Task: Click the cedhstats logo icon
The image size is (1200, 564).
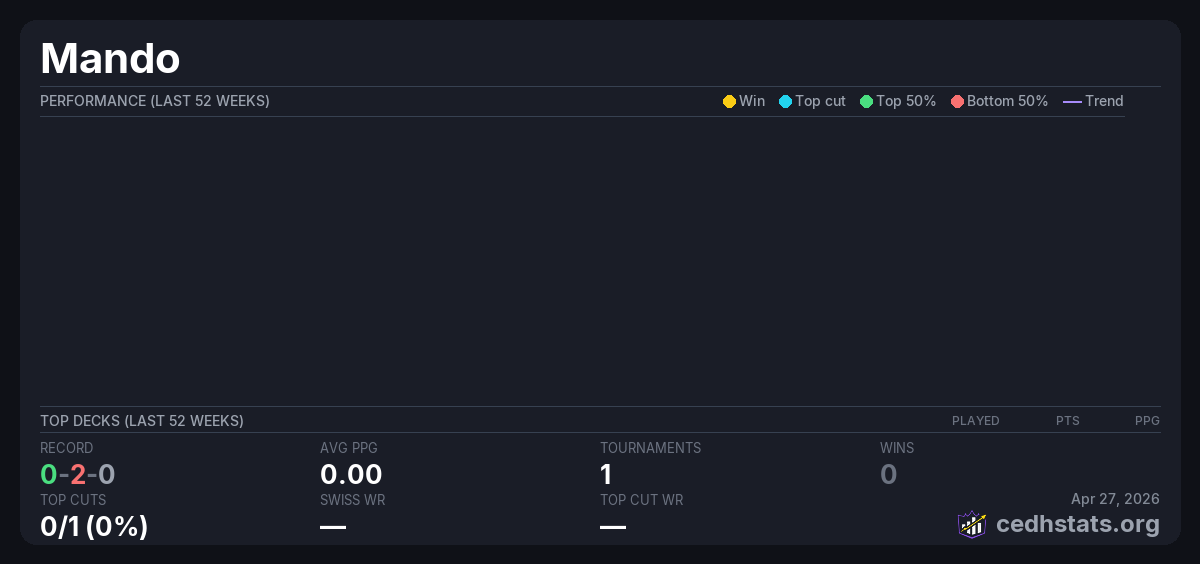Action: pos(972,524)
